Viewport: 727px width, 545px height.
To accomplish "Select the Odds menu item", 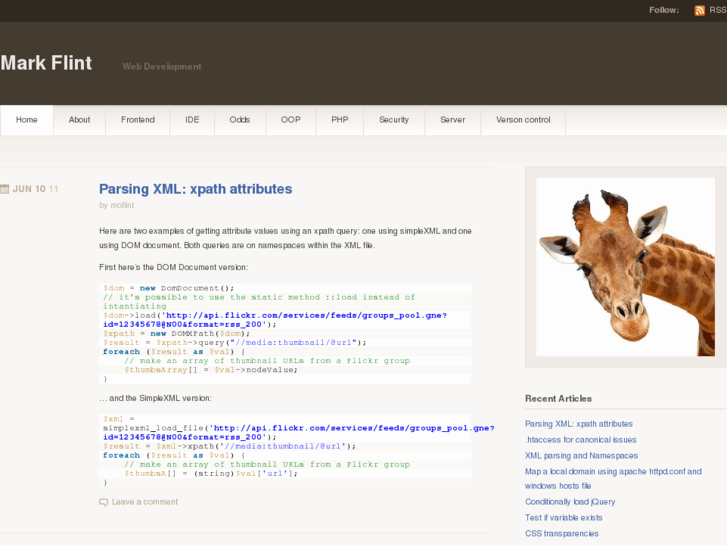I will tap(240, 120).
